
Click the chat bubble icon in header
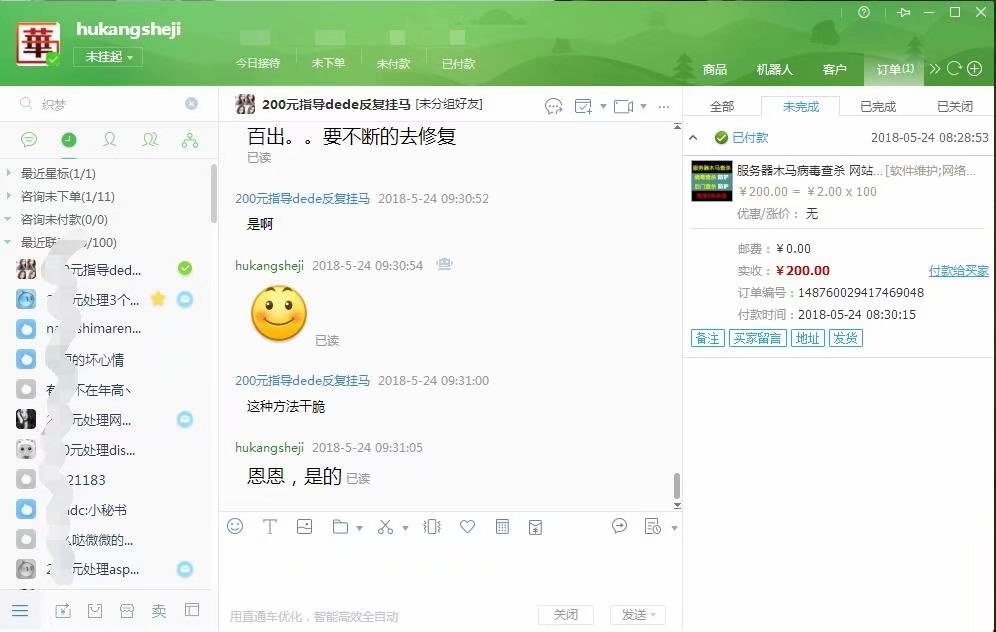pos(554,106)
